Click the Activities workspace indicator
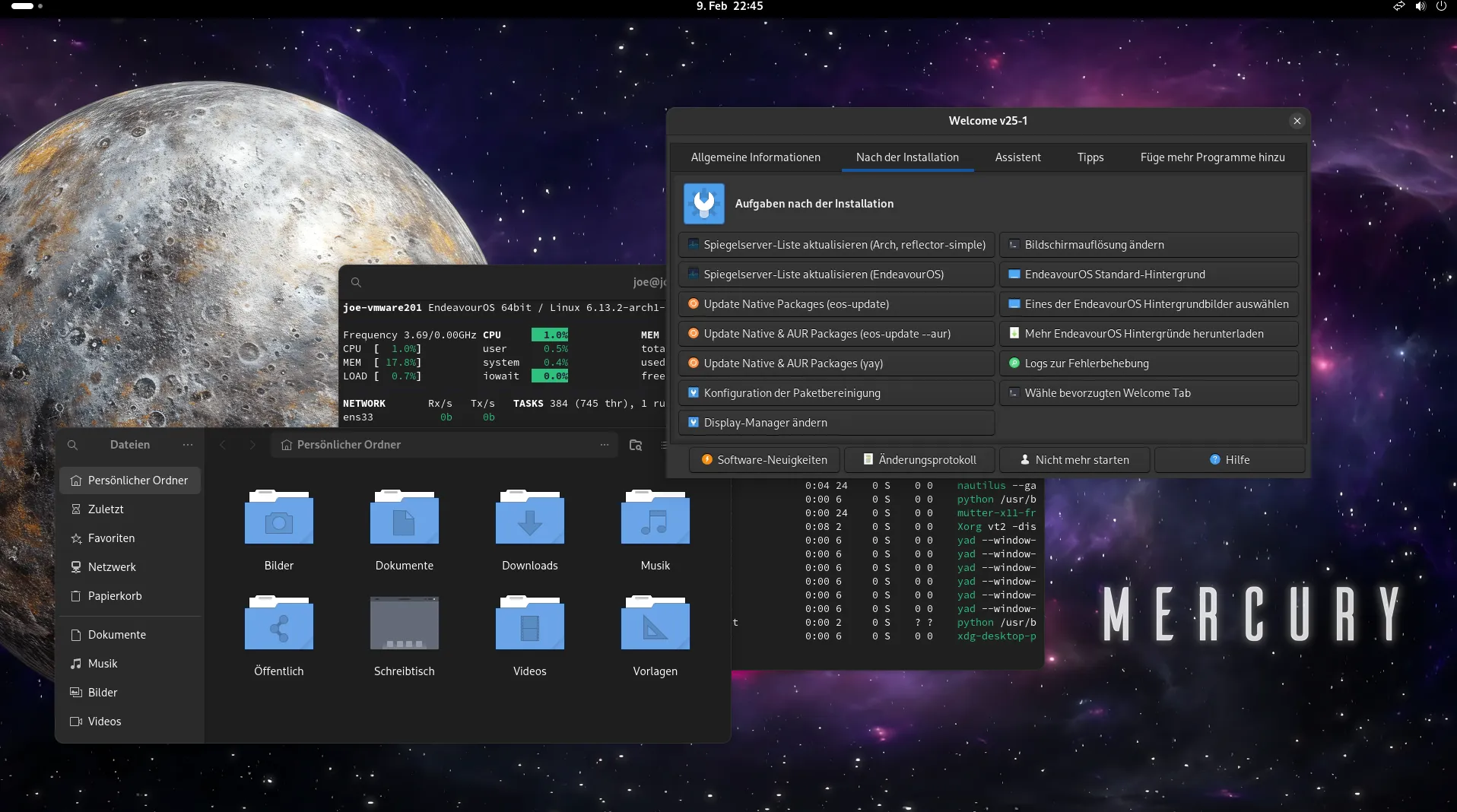The height and width of the screenshot is (812, 1457). point(27,6)
